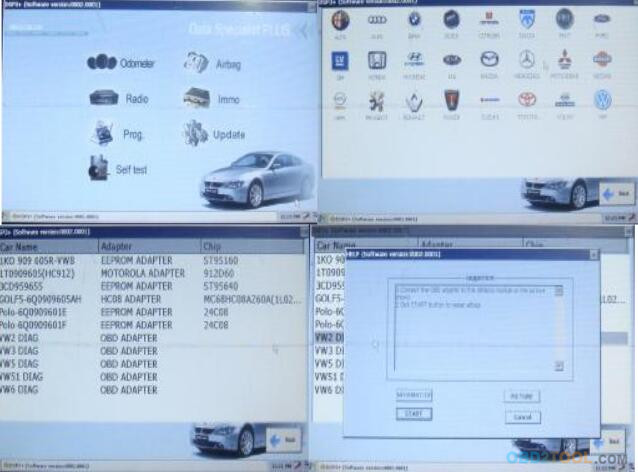Viewport: 638px width, 472px height.
Task: Click the button above Cancel in dialog
Action: [x=522, y=396]
